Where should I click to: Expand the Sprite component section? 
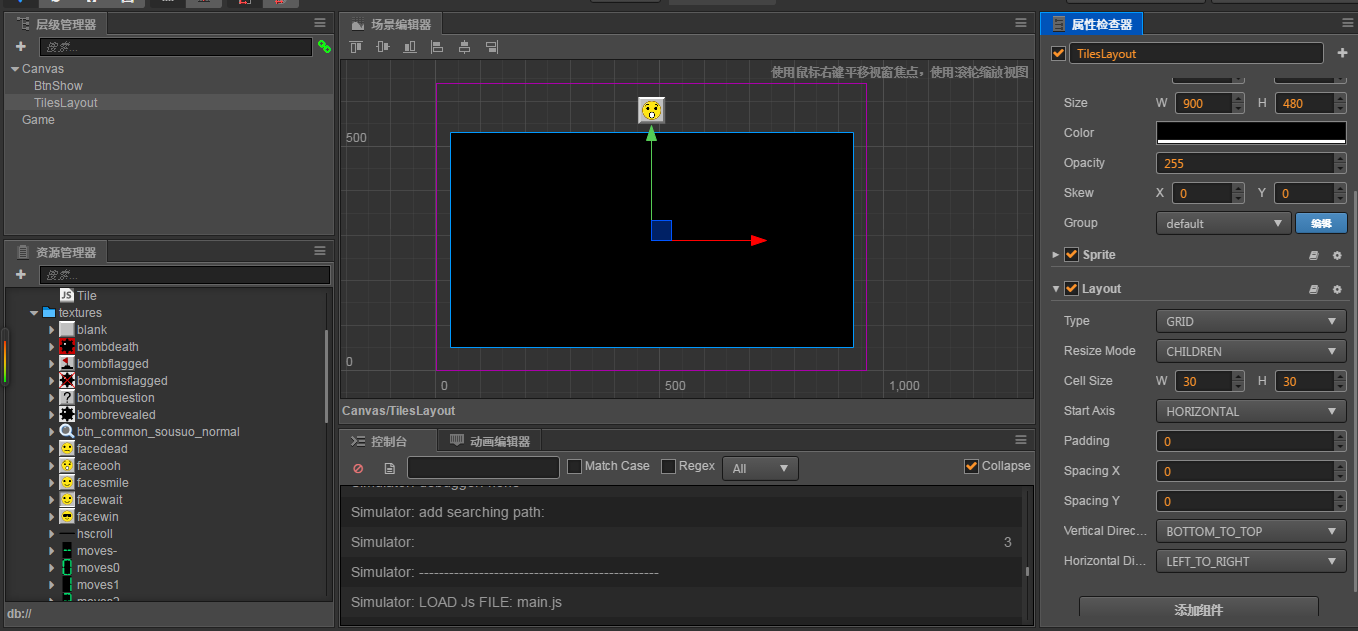tap(1056, 255)
